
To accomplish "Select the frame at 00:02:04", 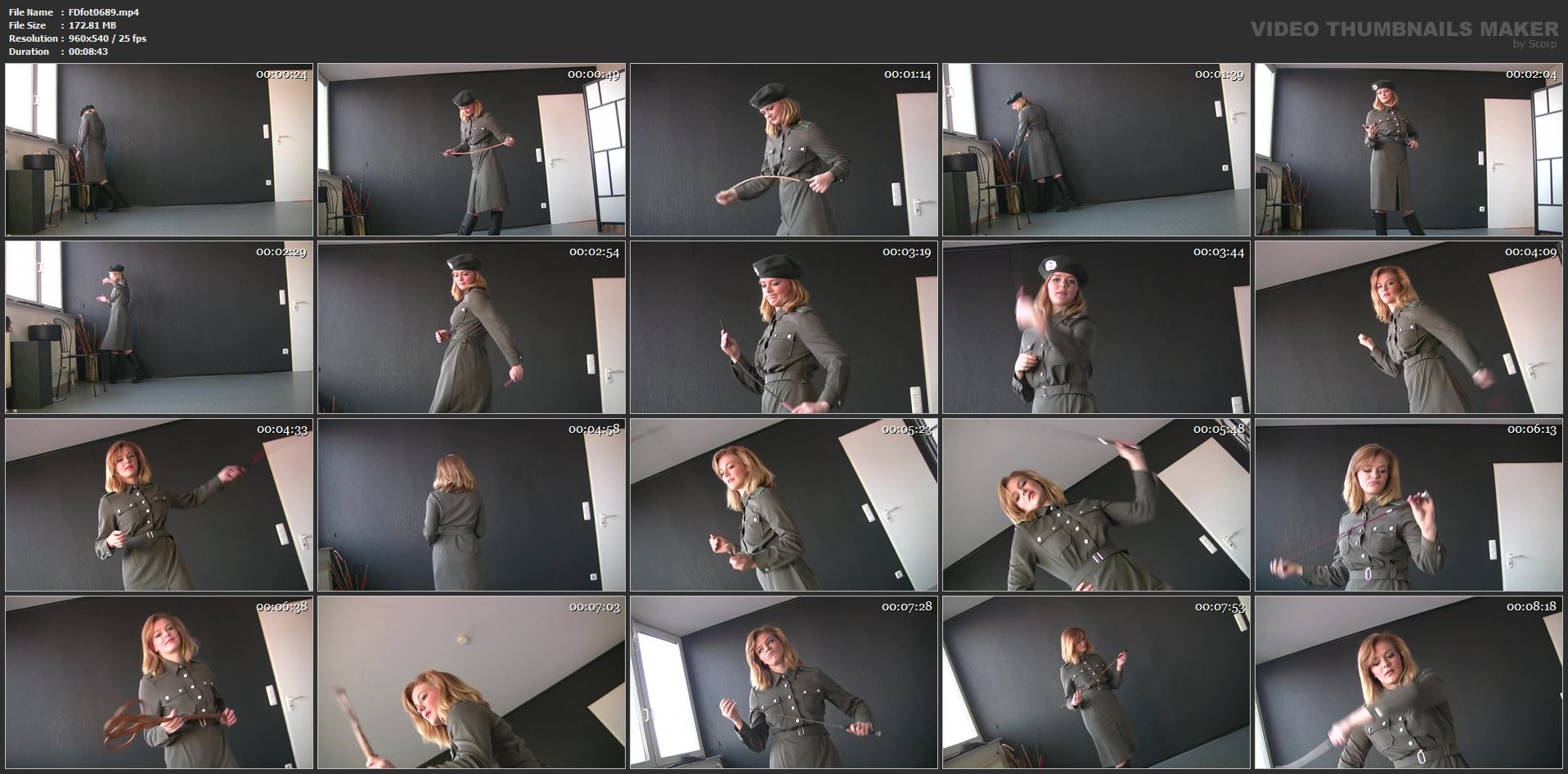I will (1409, 150).
